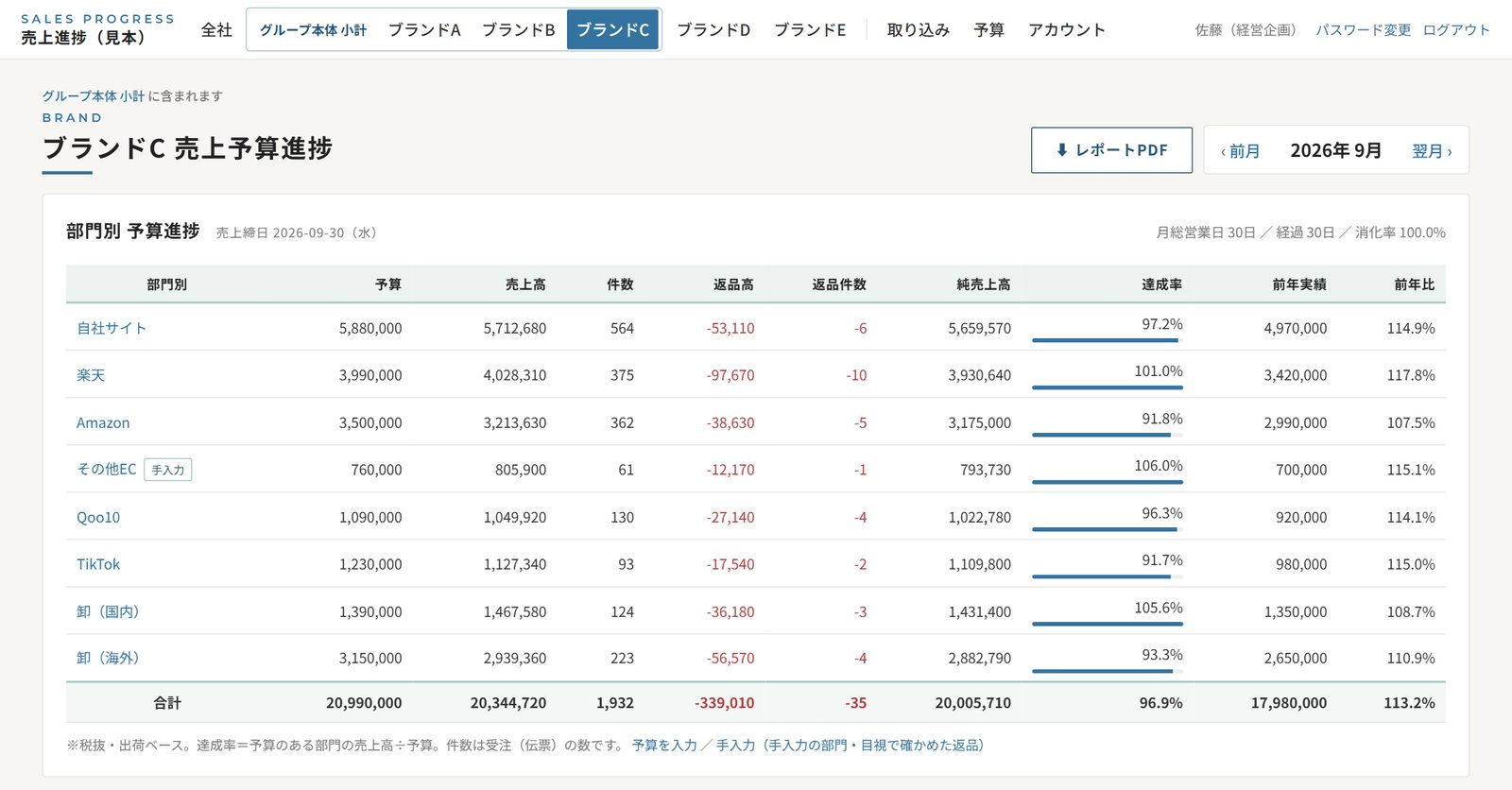Open the 自社サイト department row link
The image size is (1512, 790).
tap(112, 328)
